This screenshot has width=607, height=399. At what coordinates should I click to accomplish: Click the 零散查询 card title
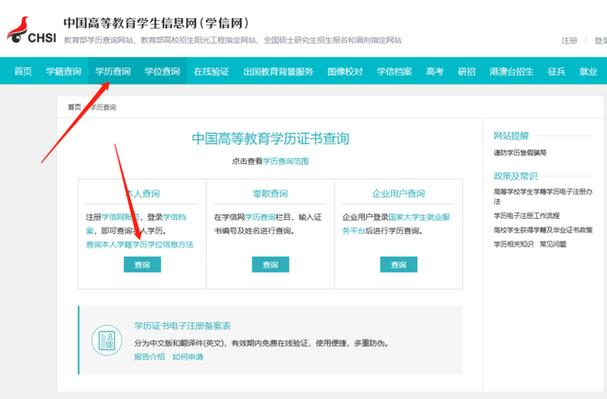tap(270, 194)
